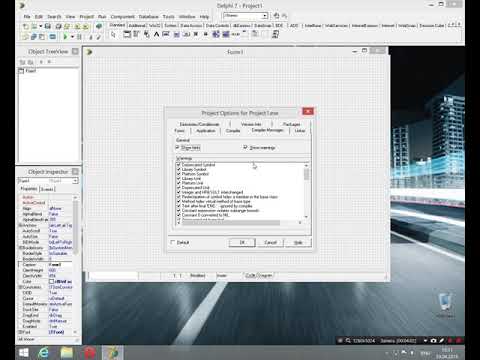The height and width of the screenshot is (360, 480).
Task: Open File Explorer from the taskbar
Action: pyautogui.click(x=66, y=353)
